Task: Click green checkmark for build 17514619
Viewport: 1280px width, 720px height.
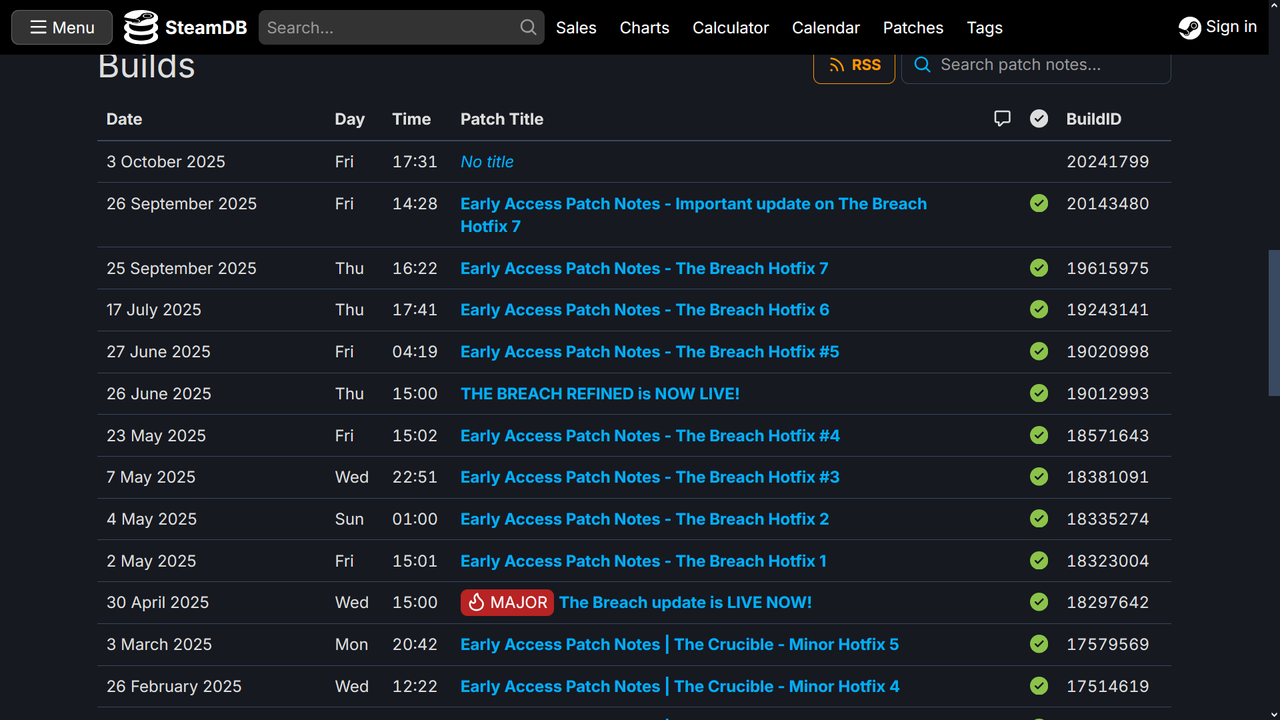Action: tap(1039, 686)
